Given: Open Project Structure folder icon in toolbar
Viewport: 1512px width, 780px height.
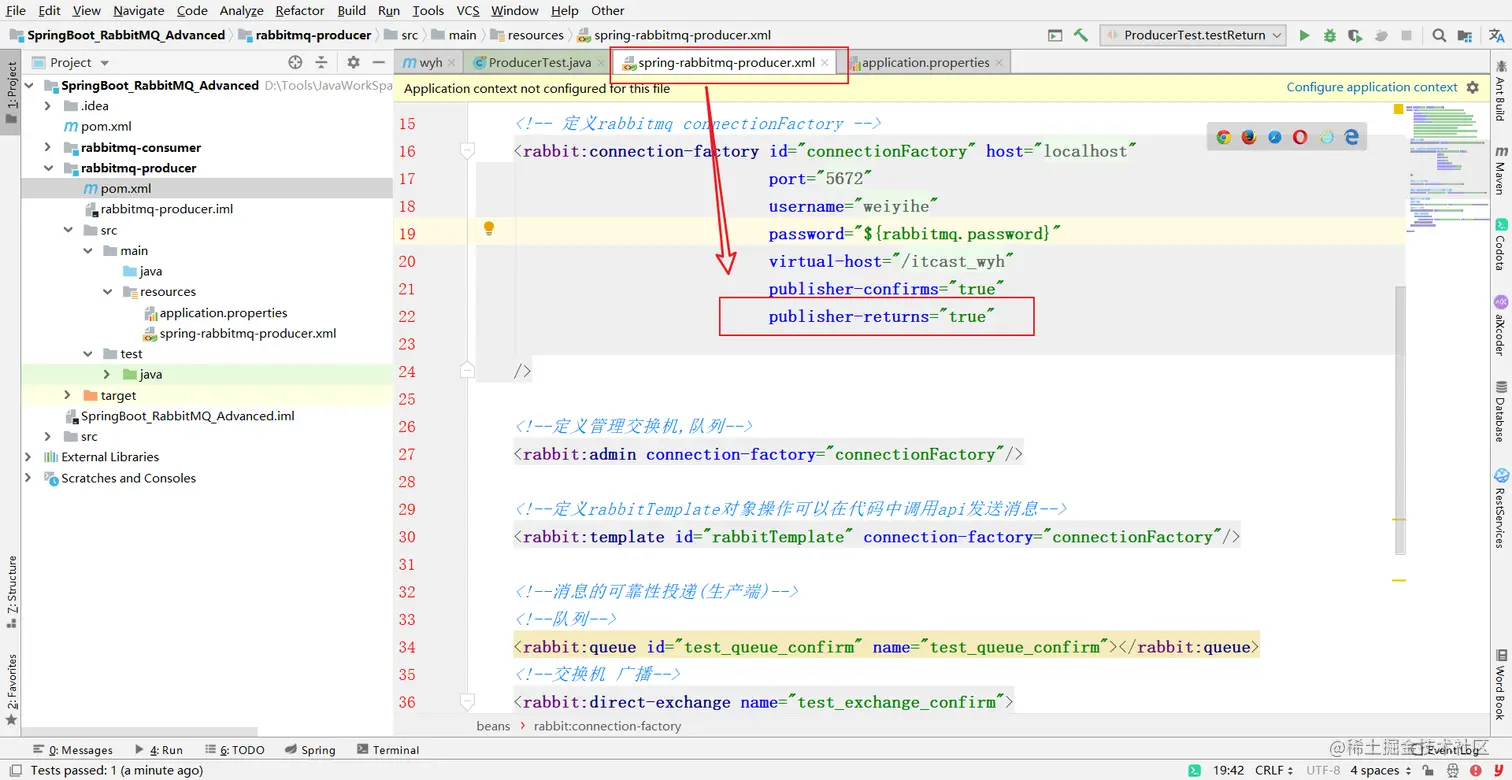Looking at the screenshot, I should pyautogui.click(x=1467, y=35).
